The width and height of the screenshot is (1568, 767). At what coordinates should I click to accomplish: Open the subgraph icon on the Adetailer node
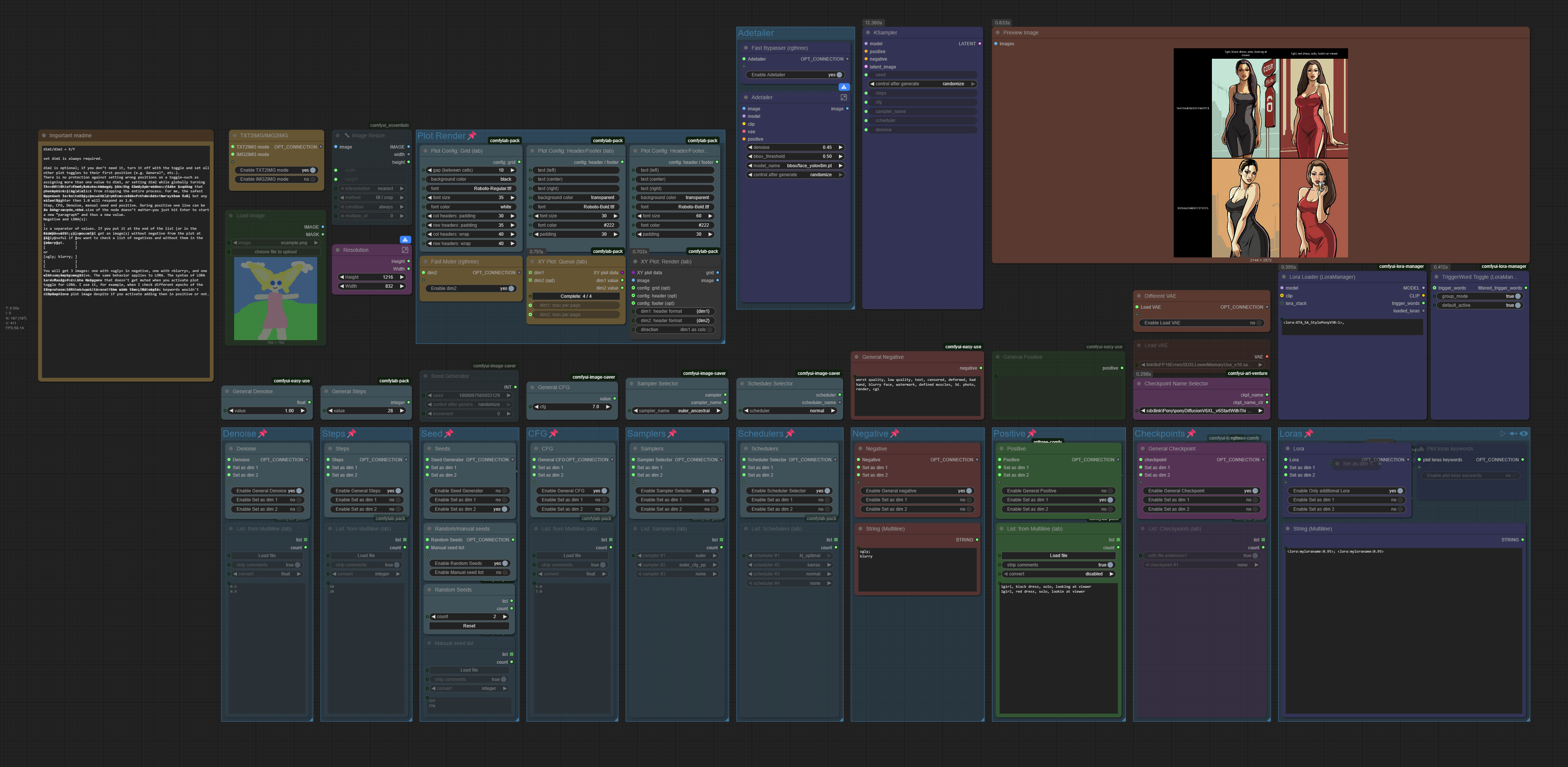[843, 97]
